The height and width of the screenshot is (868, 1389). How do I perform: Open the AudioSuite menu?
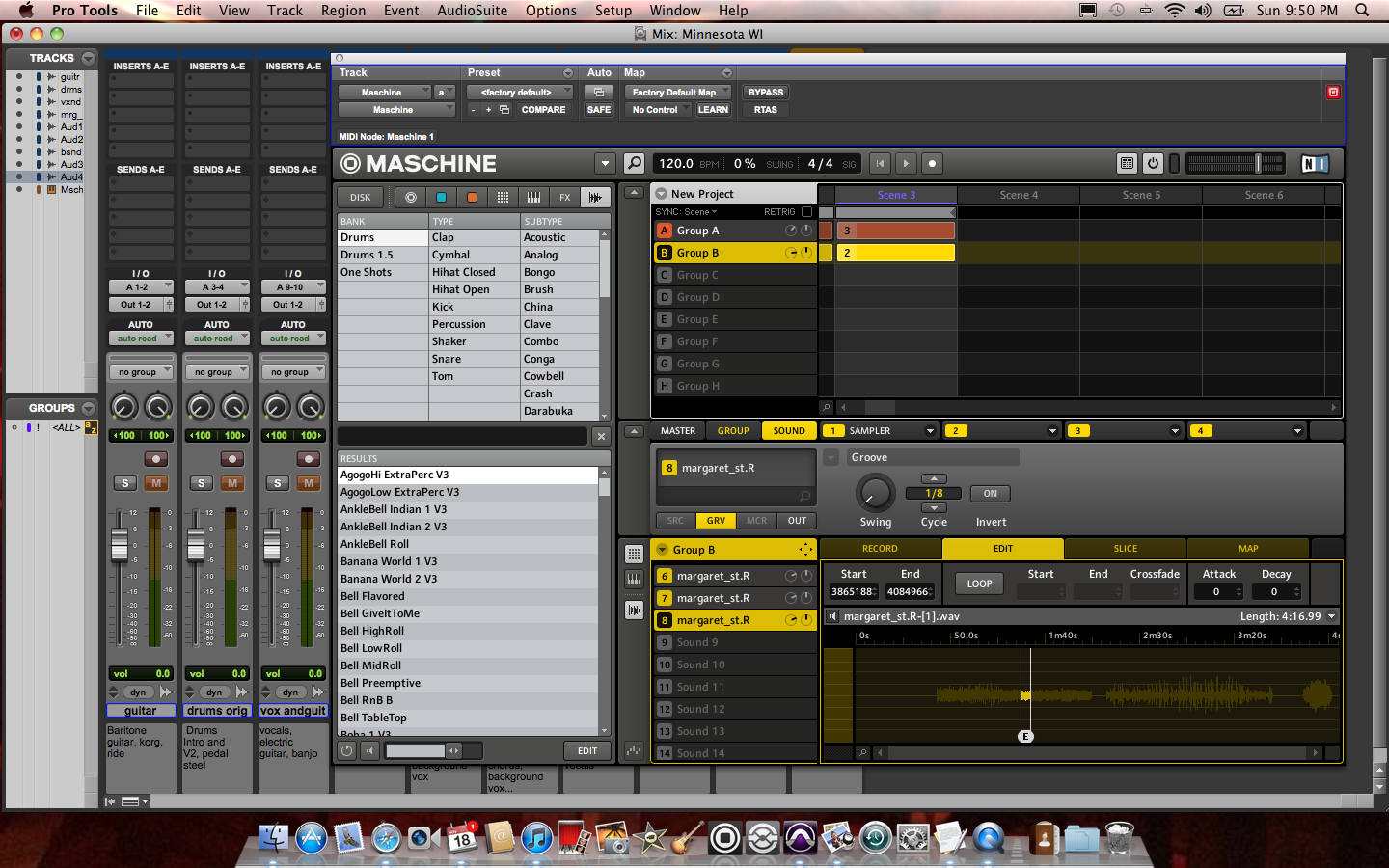(472, 11)
